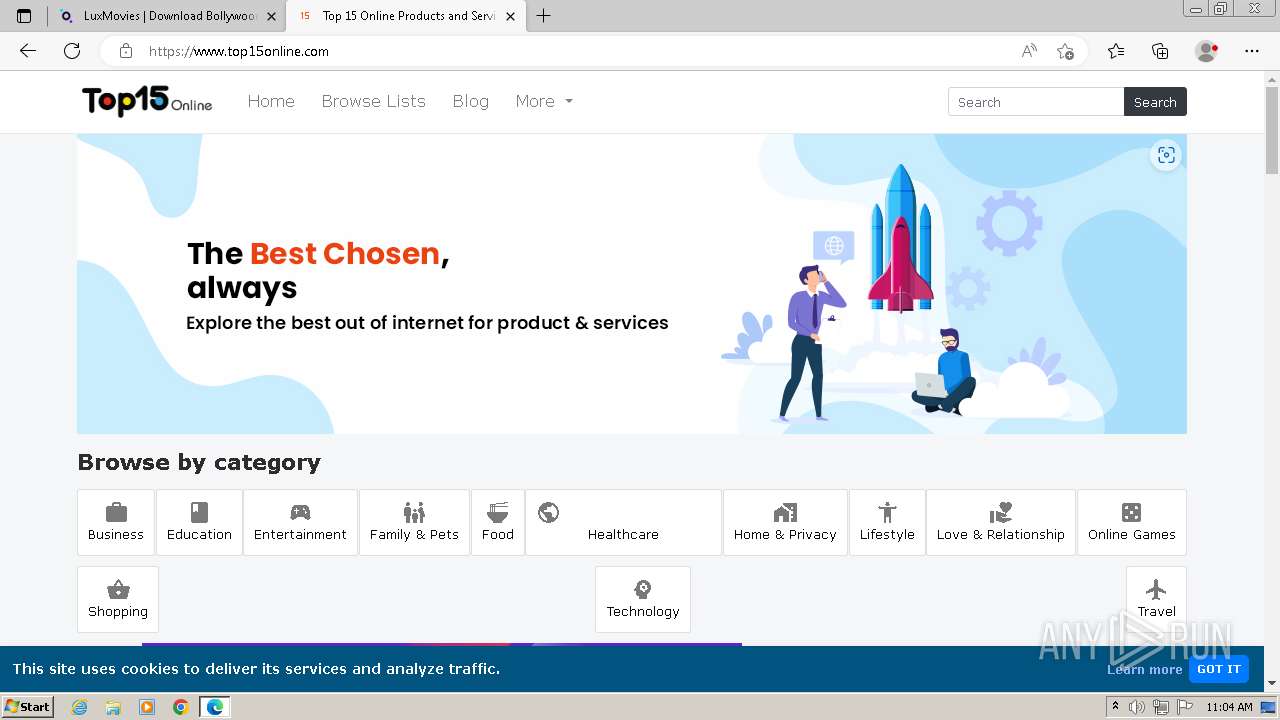Click Microsoft Edge taskbar button
Image resolution: width=1280 pixels, height=720 pixels.
(214, 707)
